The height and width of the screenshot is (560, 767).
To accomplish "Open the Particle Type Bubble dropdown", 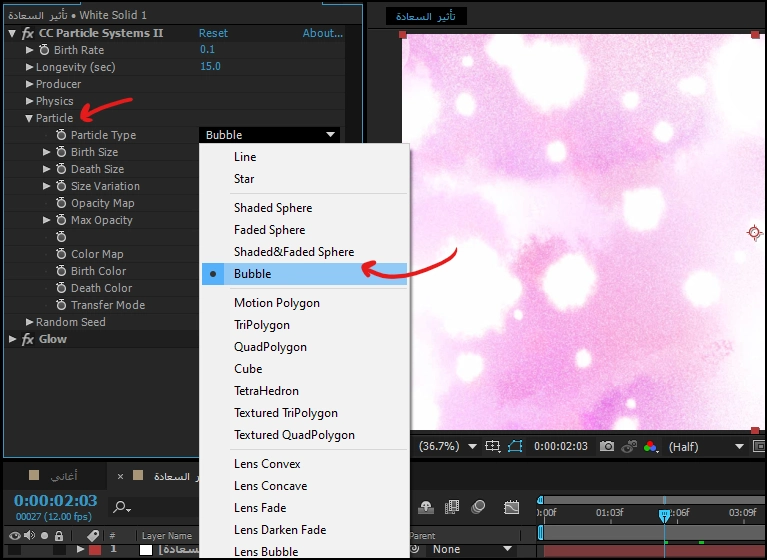I will point(269,134).
